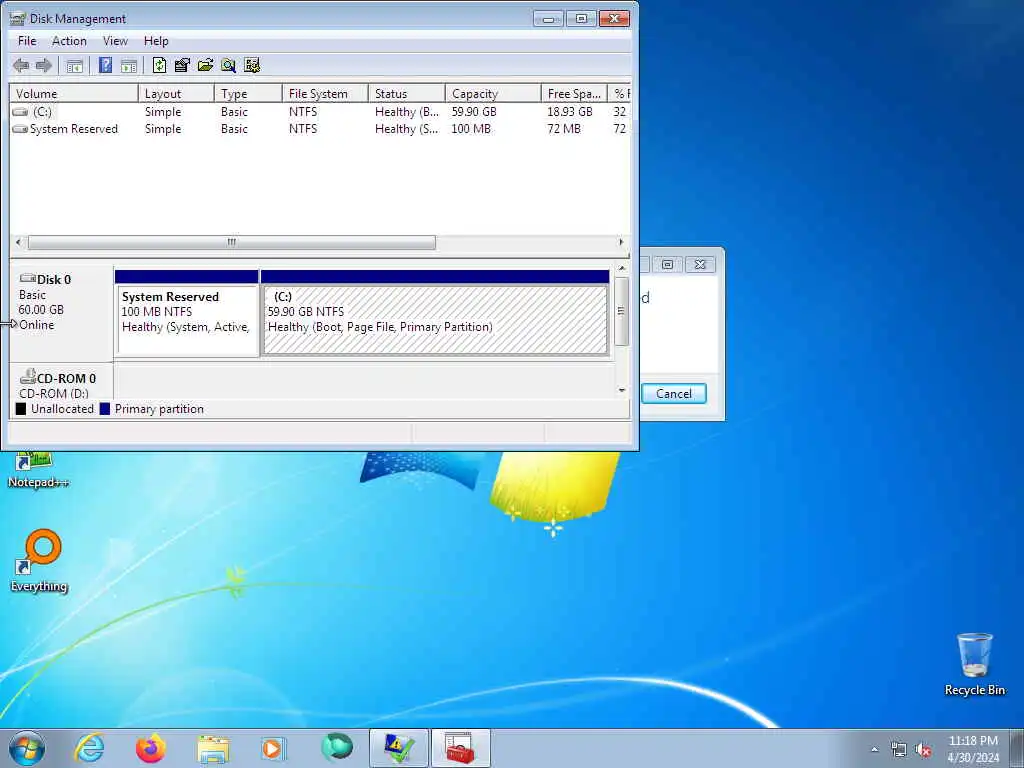Click the network tray icon

point(899,750)
